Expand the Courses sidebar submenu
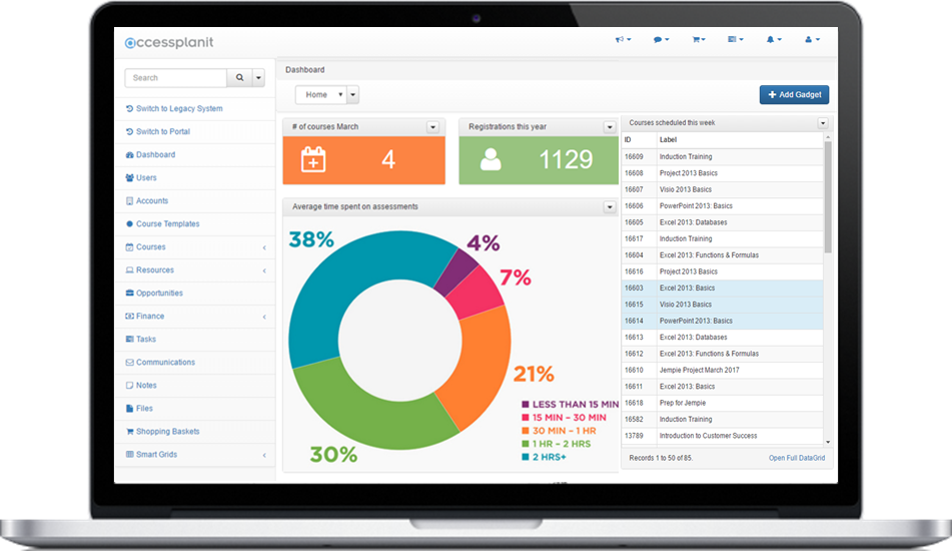952x551 pixels. (264, 247)
